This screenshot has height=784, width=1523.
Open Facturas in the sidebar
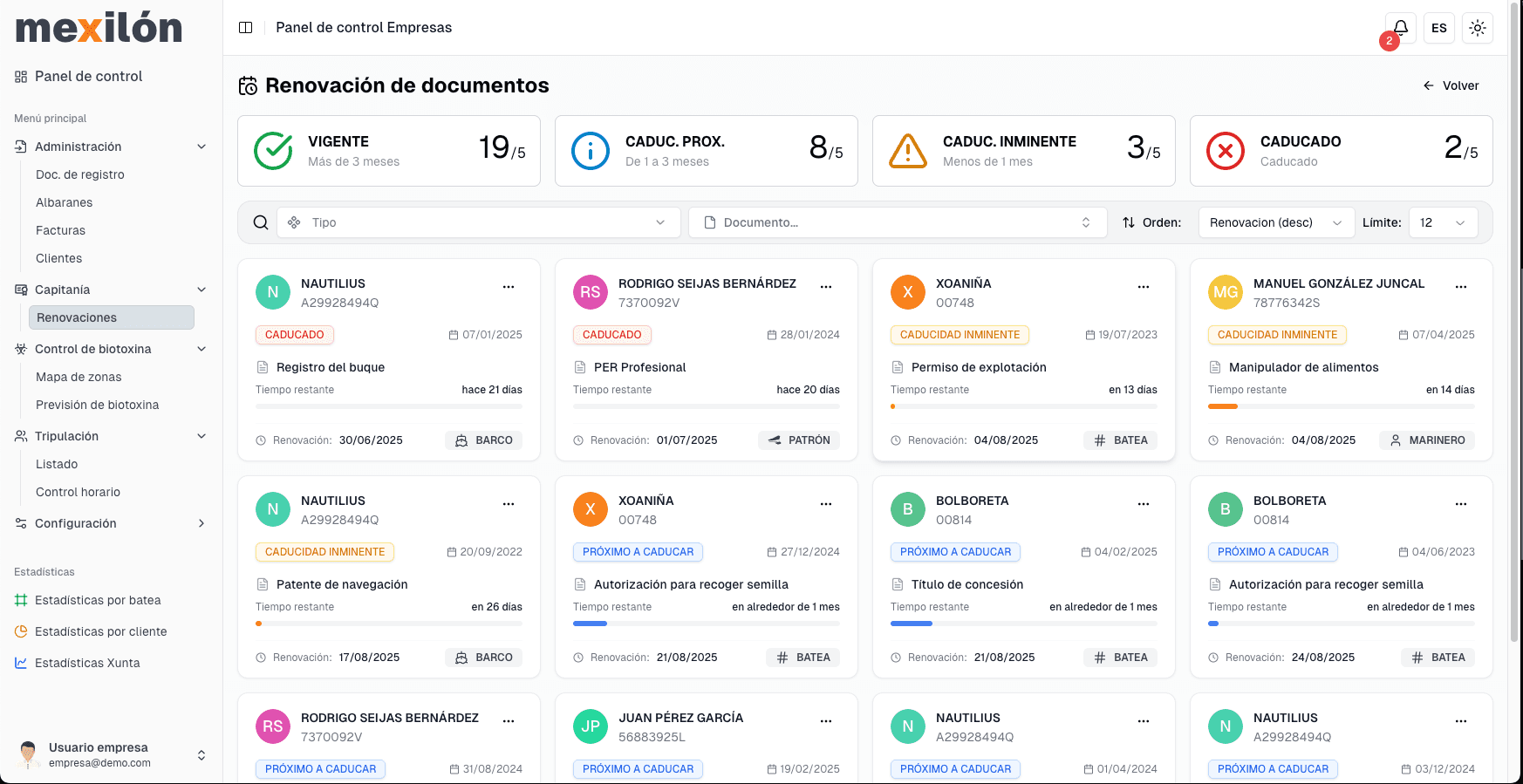point(61,230)
